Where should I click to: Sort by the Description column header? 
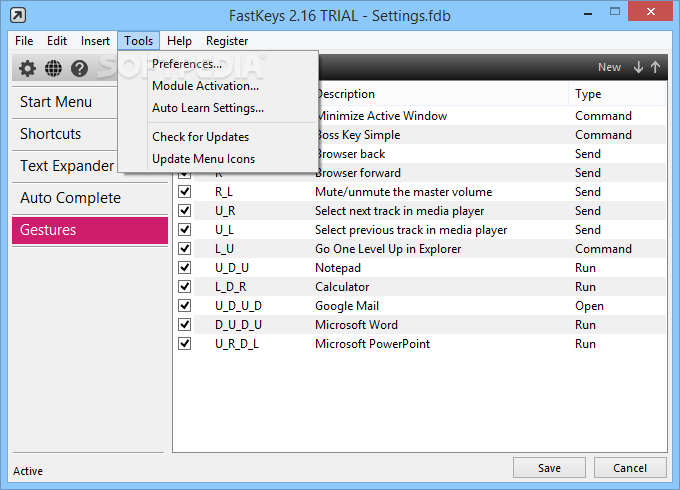(441, 94)
